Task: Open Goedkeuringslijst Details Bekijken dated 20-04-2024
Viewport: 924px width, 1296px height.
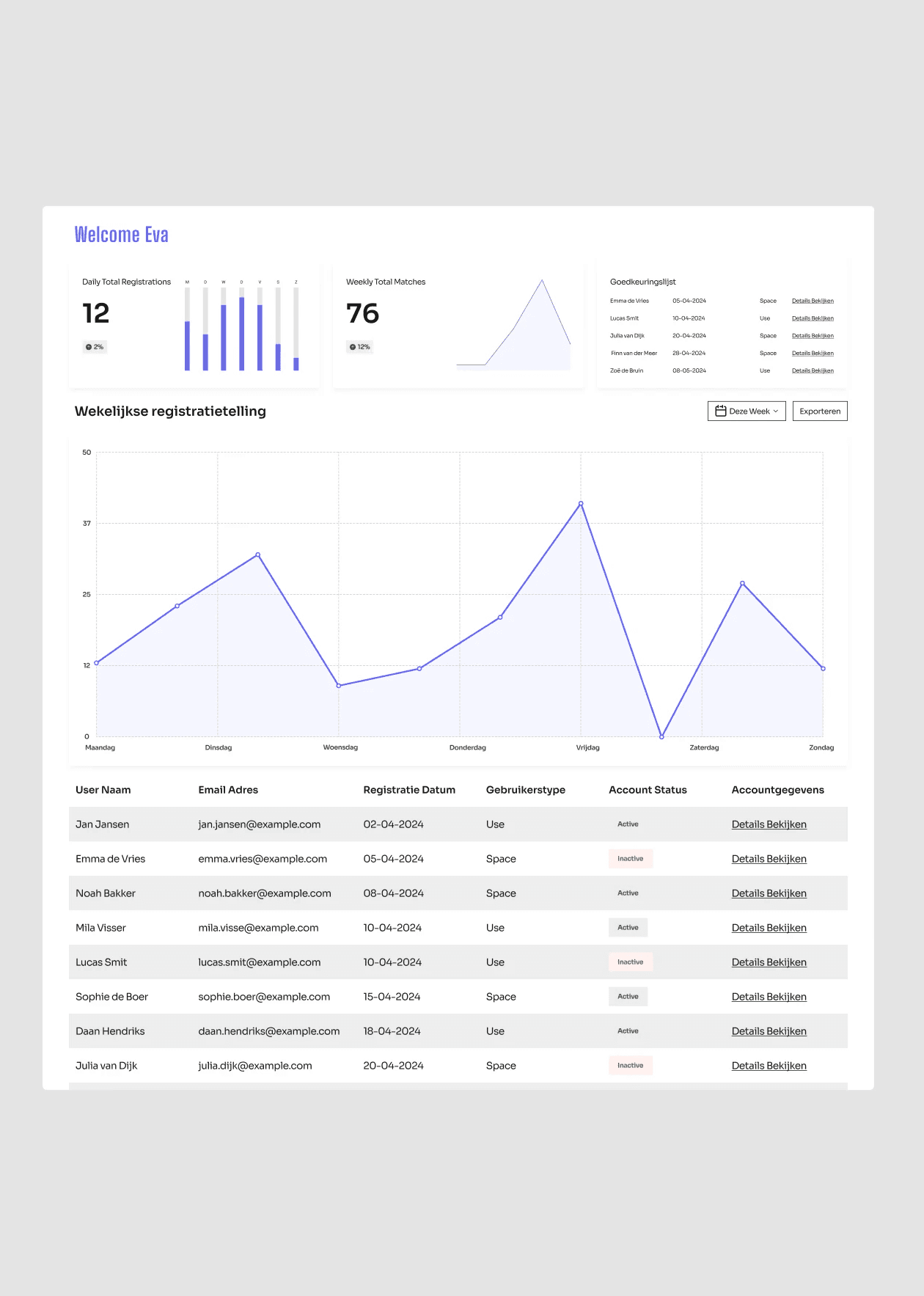Action: pyautogui.click(x=813, y=336)
